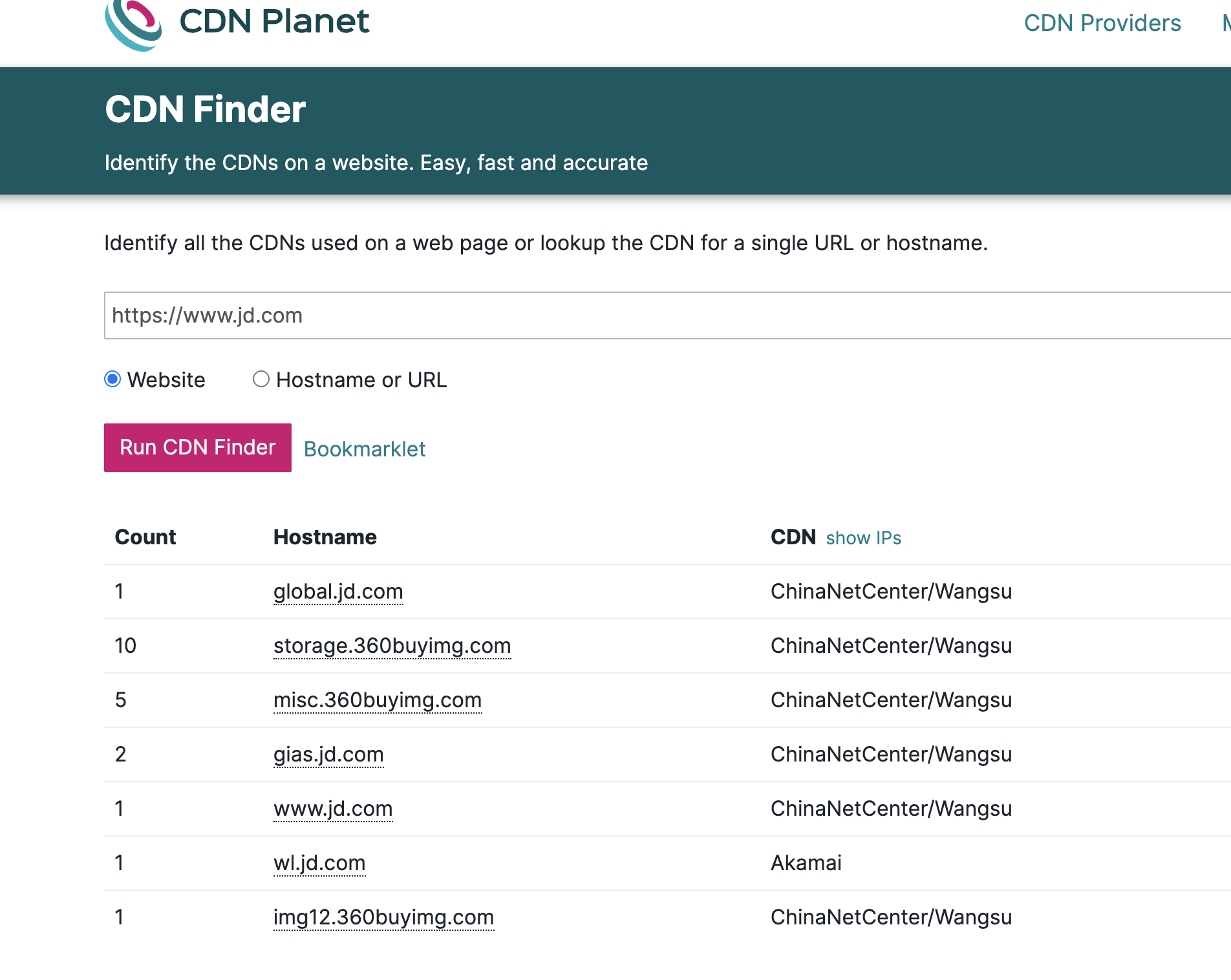This screenshot has height=980, width=1231.
Task: Click the Count column header
Action: 145,537
